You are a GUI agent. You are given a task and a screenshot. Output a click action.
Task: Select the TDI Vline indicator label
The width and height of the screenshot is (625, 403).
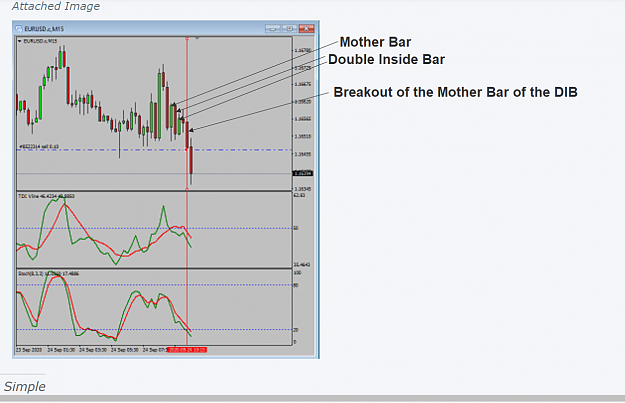pos(46,196)
